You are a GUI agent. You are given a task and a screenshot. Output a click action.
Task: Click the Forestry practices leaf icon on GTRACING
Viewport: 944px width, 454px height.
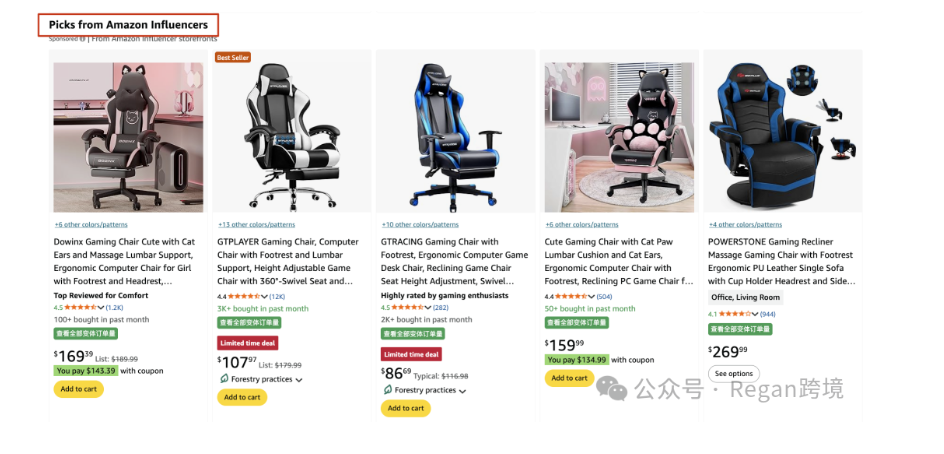click(x=388, y=390)
